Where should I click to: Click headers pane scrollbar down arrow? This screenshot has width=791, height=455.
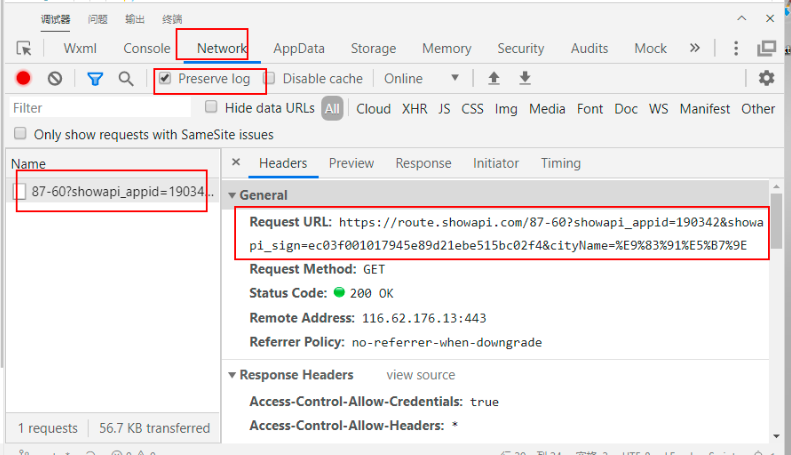click(x=776, y=436)
